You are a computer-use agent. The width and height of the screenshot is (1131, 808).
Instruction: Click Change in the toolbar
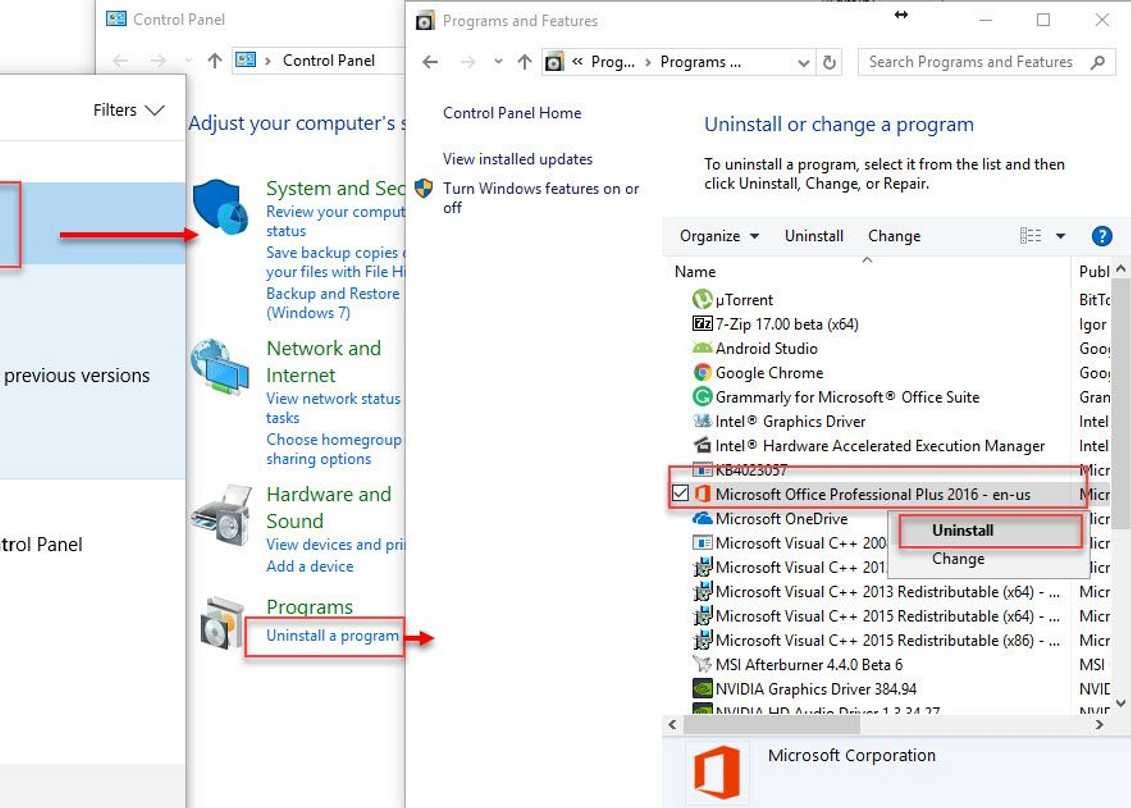click(x=894, y=236)
